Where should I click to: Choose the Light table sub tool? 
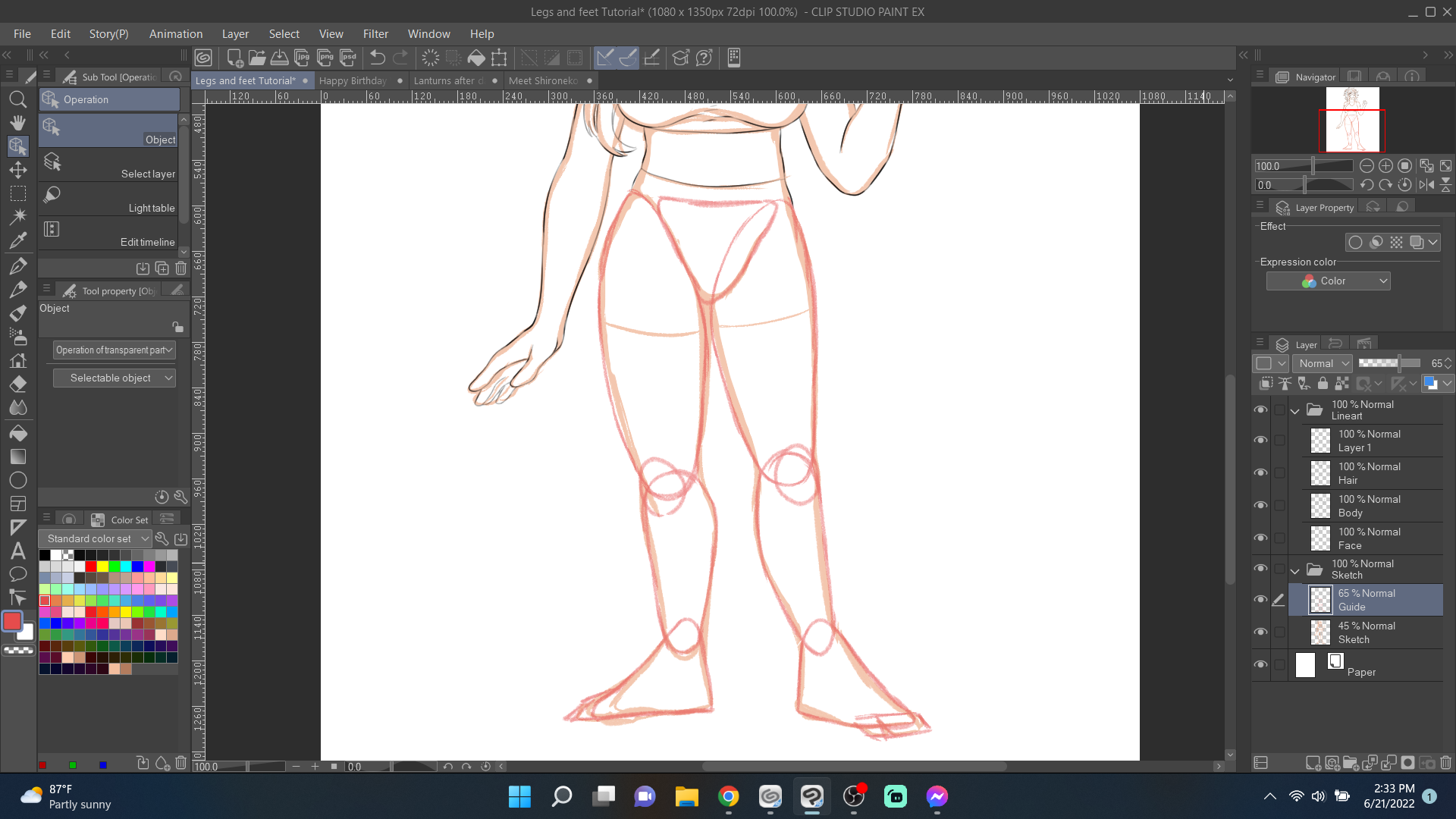pos(110,199)
